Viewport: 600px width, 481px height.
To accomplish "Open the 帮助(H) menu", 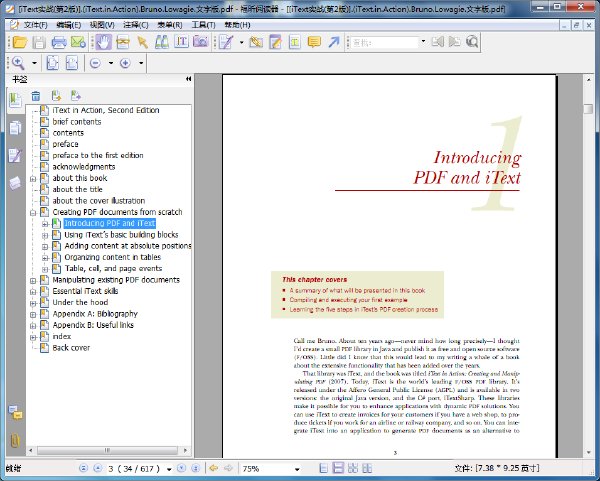I will 237,25.
